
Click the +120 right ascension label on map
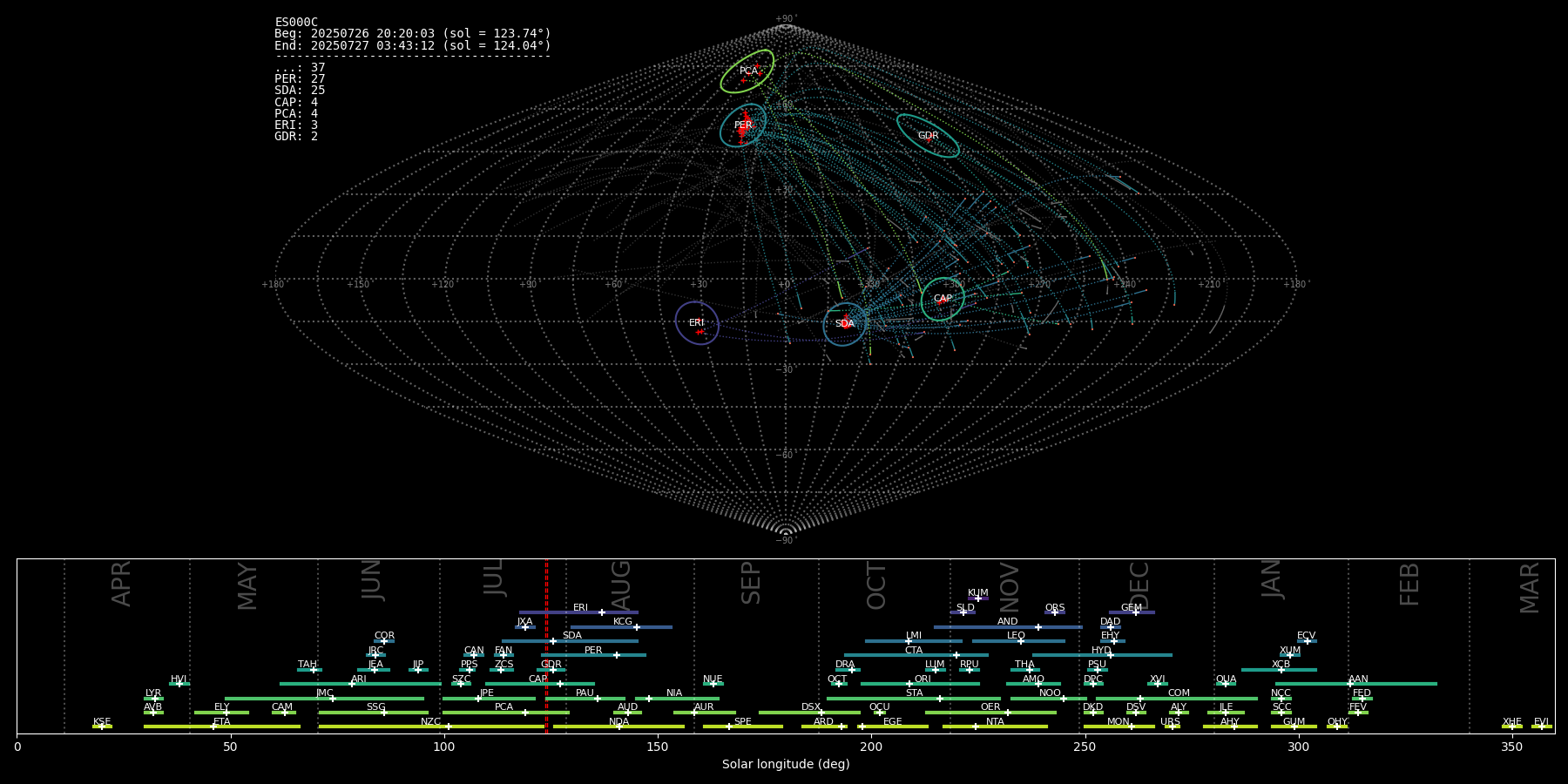pos(443,284)
